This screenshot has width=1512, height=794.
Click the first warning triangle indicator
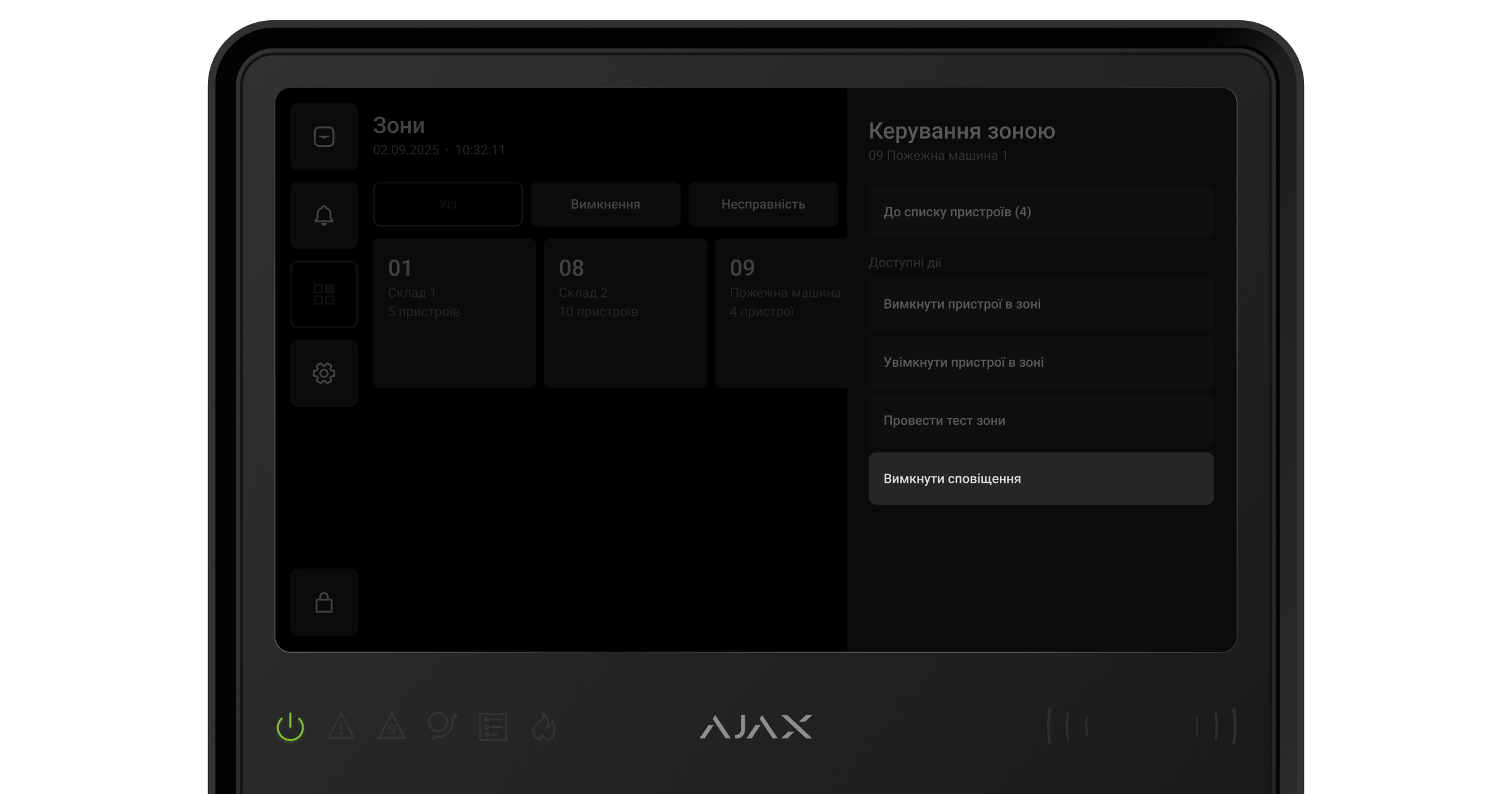tap(341, 727)
